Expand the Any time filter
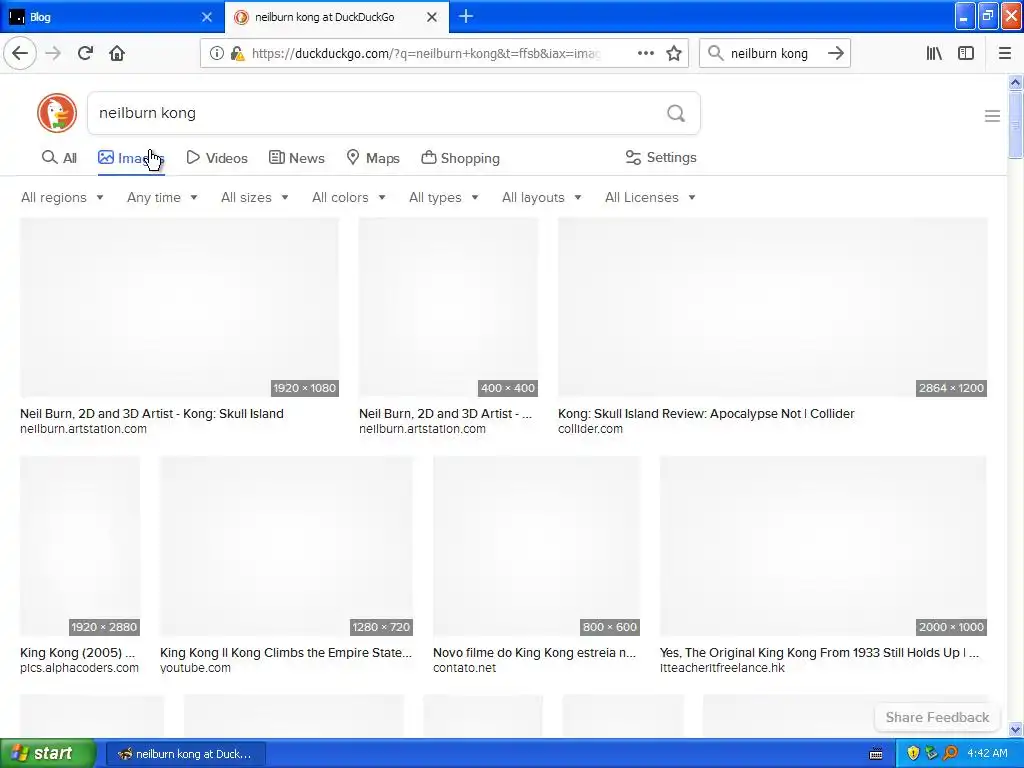This screenshot has width=1024, height=768. [x=162, y=197]
